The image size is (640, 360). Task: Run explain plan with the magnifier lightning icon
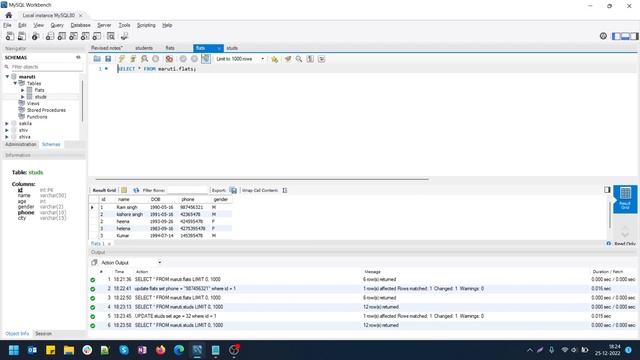tap(144, 59)
